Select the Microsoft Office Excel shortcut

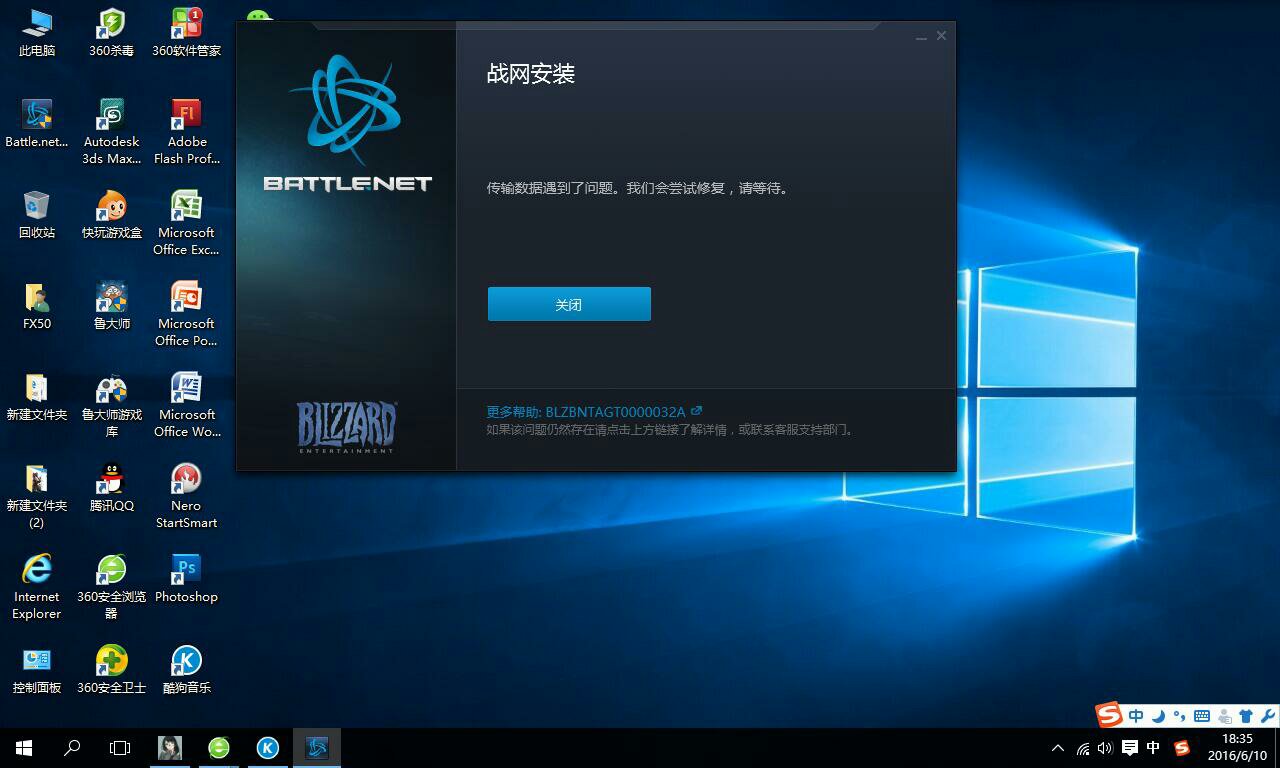(186, 223)
